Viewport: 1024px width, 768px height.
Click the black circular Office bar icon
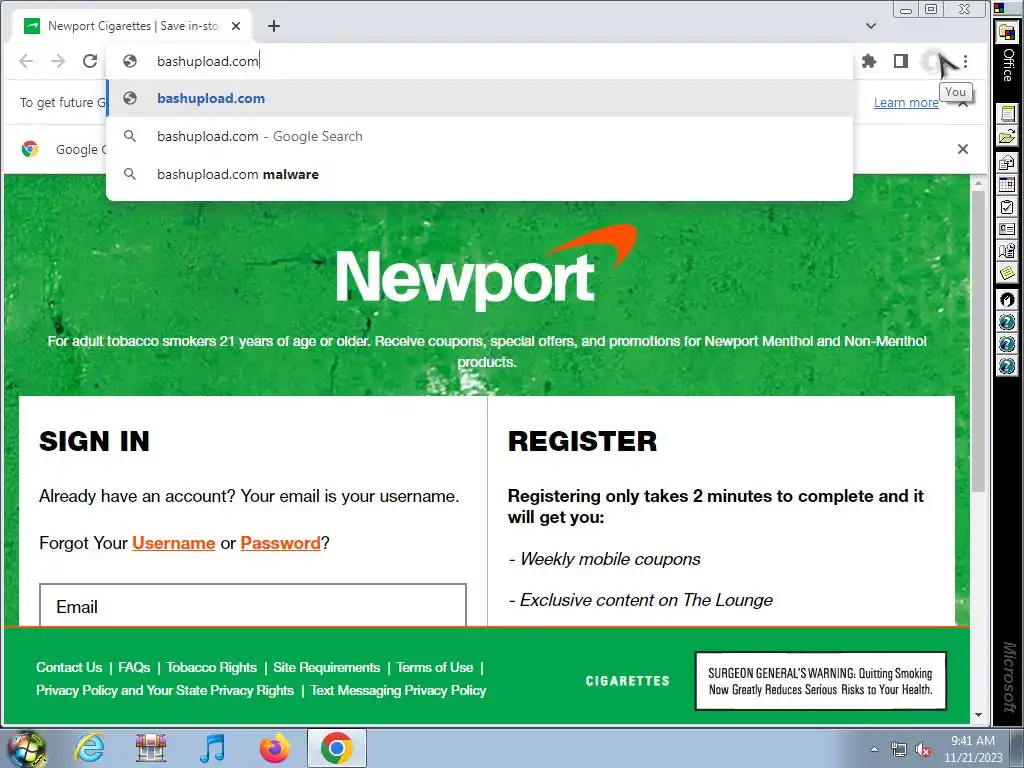(1008, 299)
